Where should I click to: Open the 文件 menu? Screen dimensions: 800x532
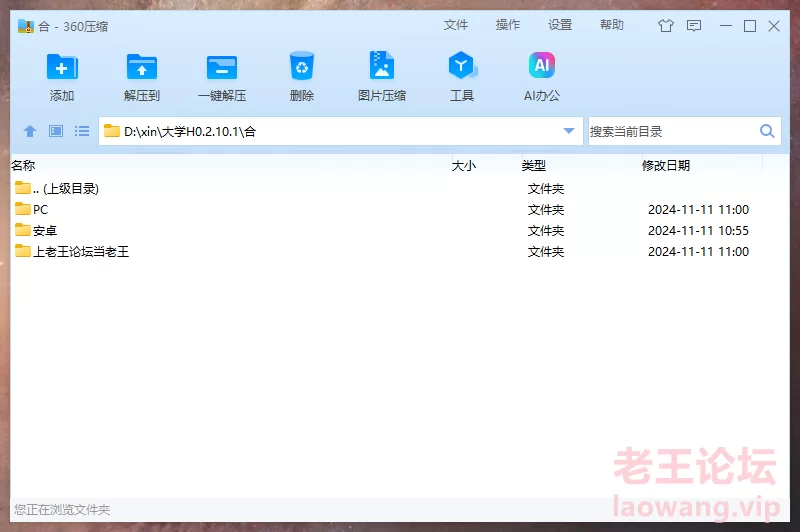[x=456, y=25]
